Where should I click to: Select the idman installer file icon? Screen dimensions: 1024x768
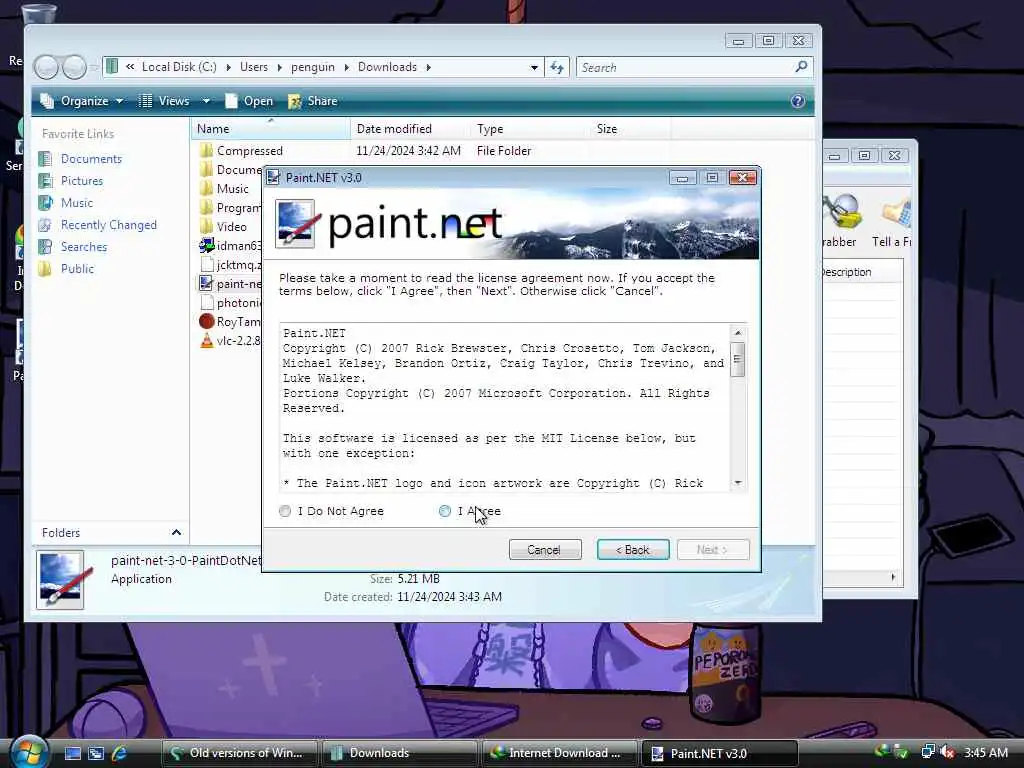point(206,246)
